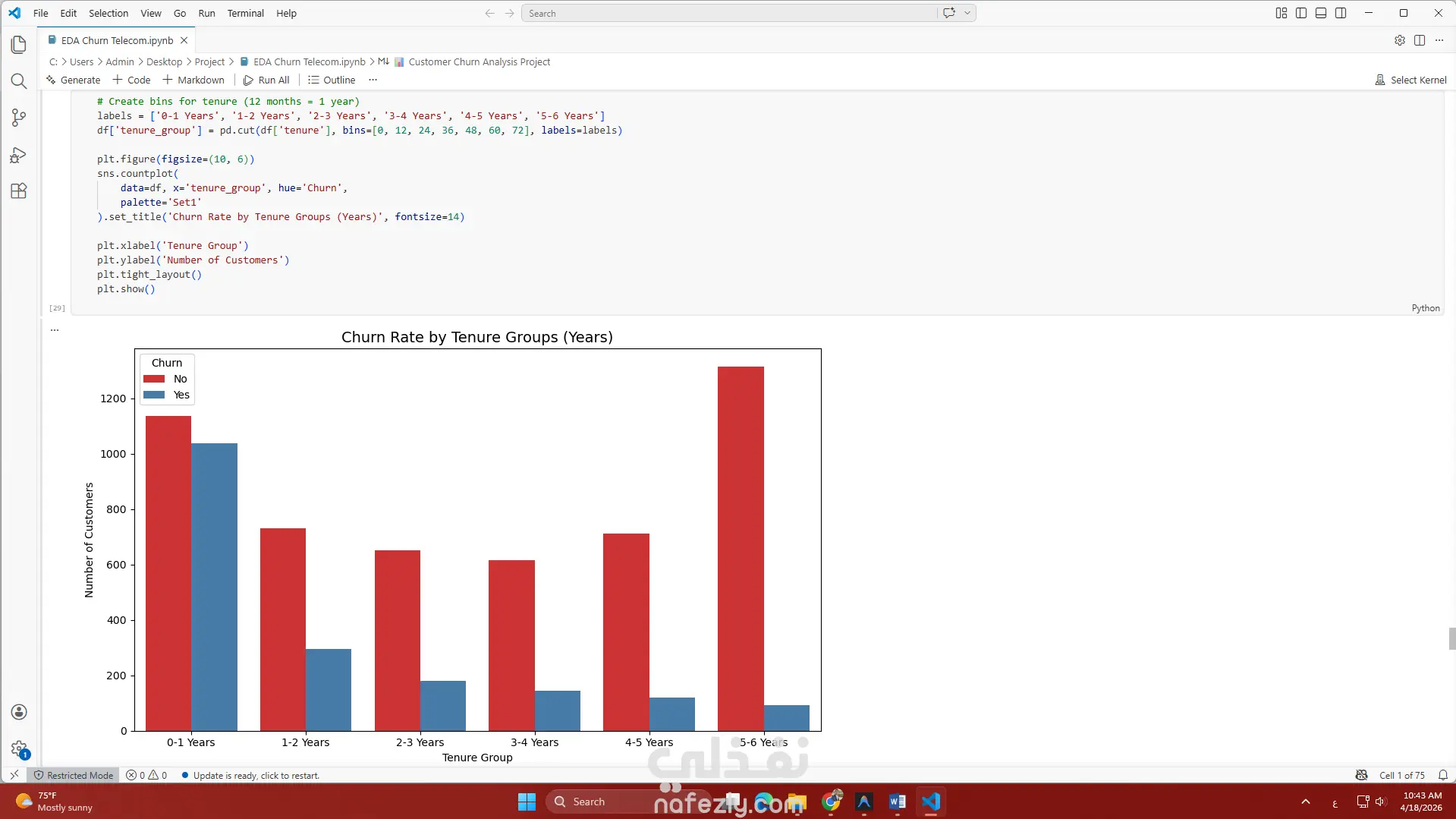
Task: Click the Admin breadcrumb segment
Action: (x=120, y=61)
